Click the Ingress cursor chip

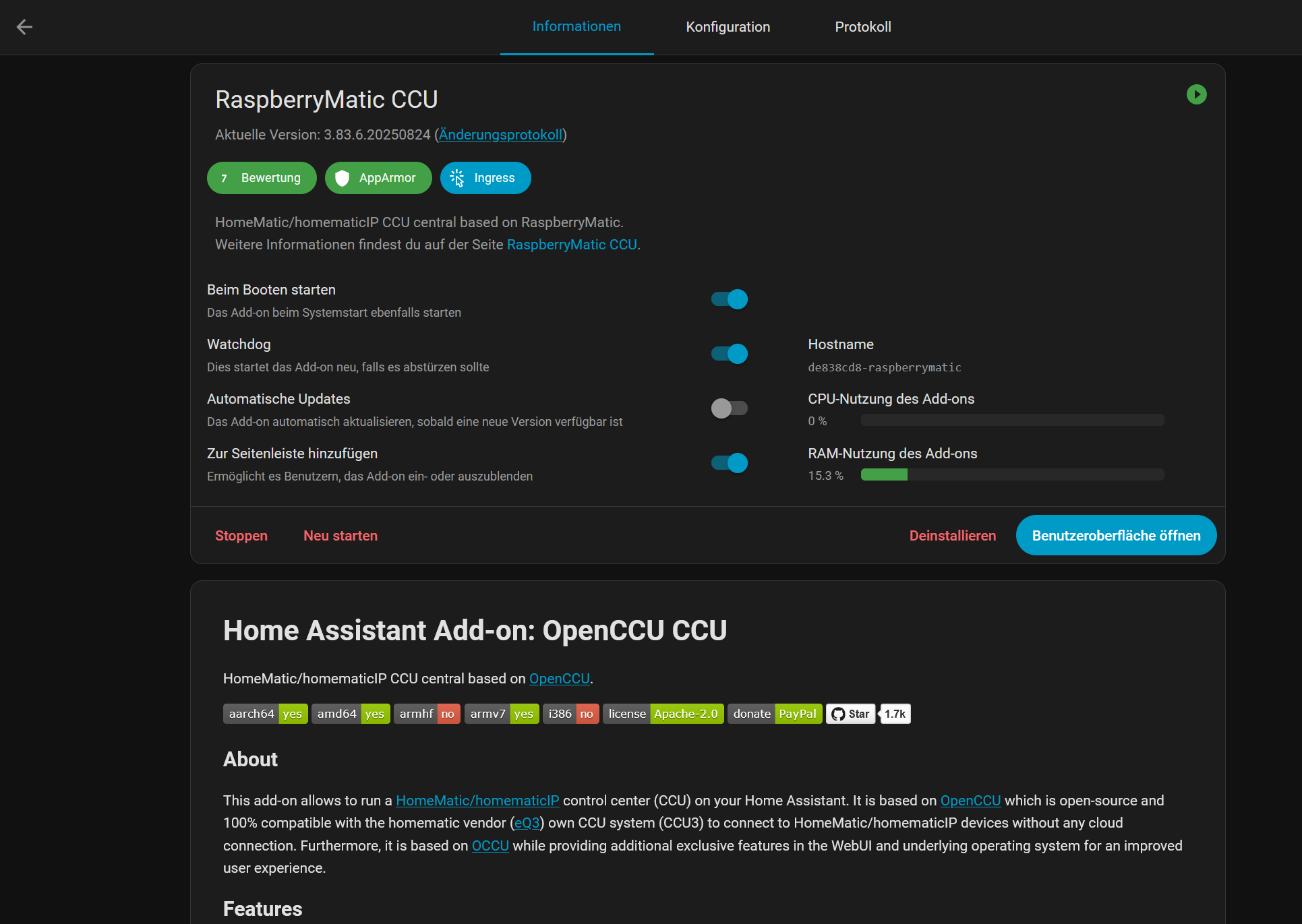tap(485, 178)
